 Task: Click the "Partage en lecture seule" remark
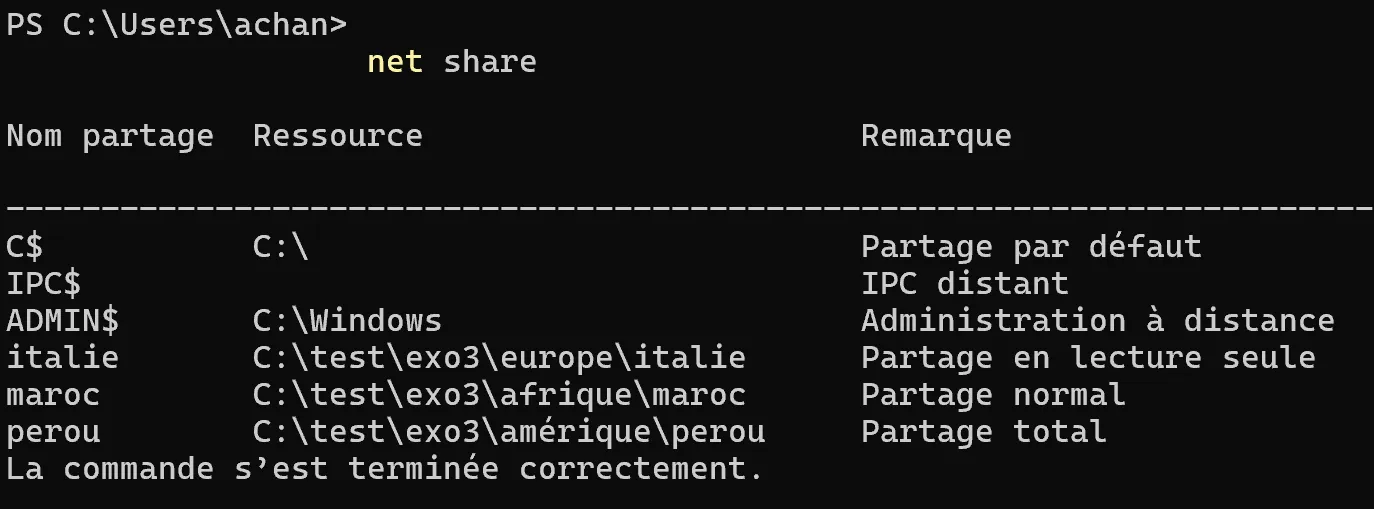click(1088, 357)
